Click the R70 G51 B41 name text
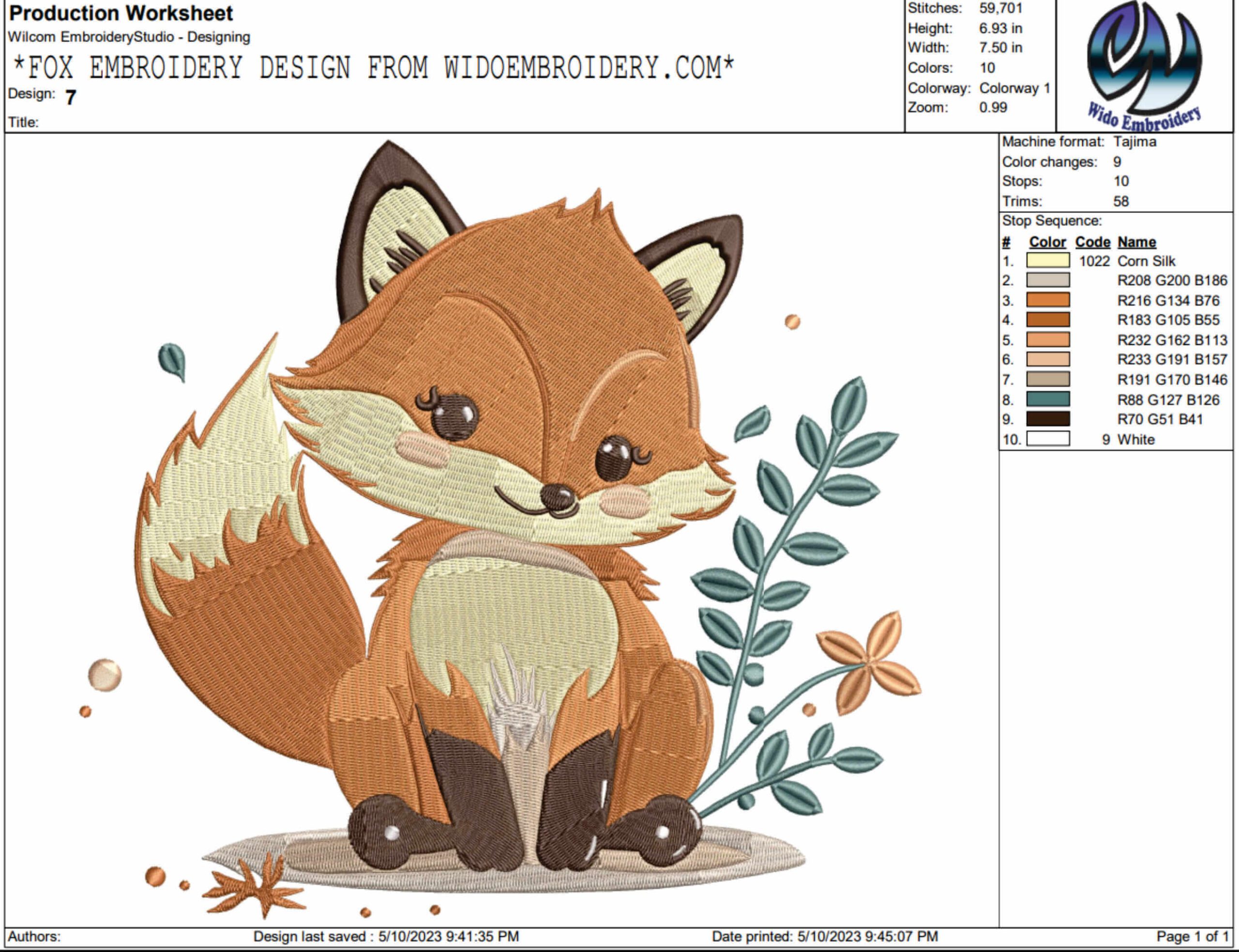 coord(1160,419)
